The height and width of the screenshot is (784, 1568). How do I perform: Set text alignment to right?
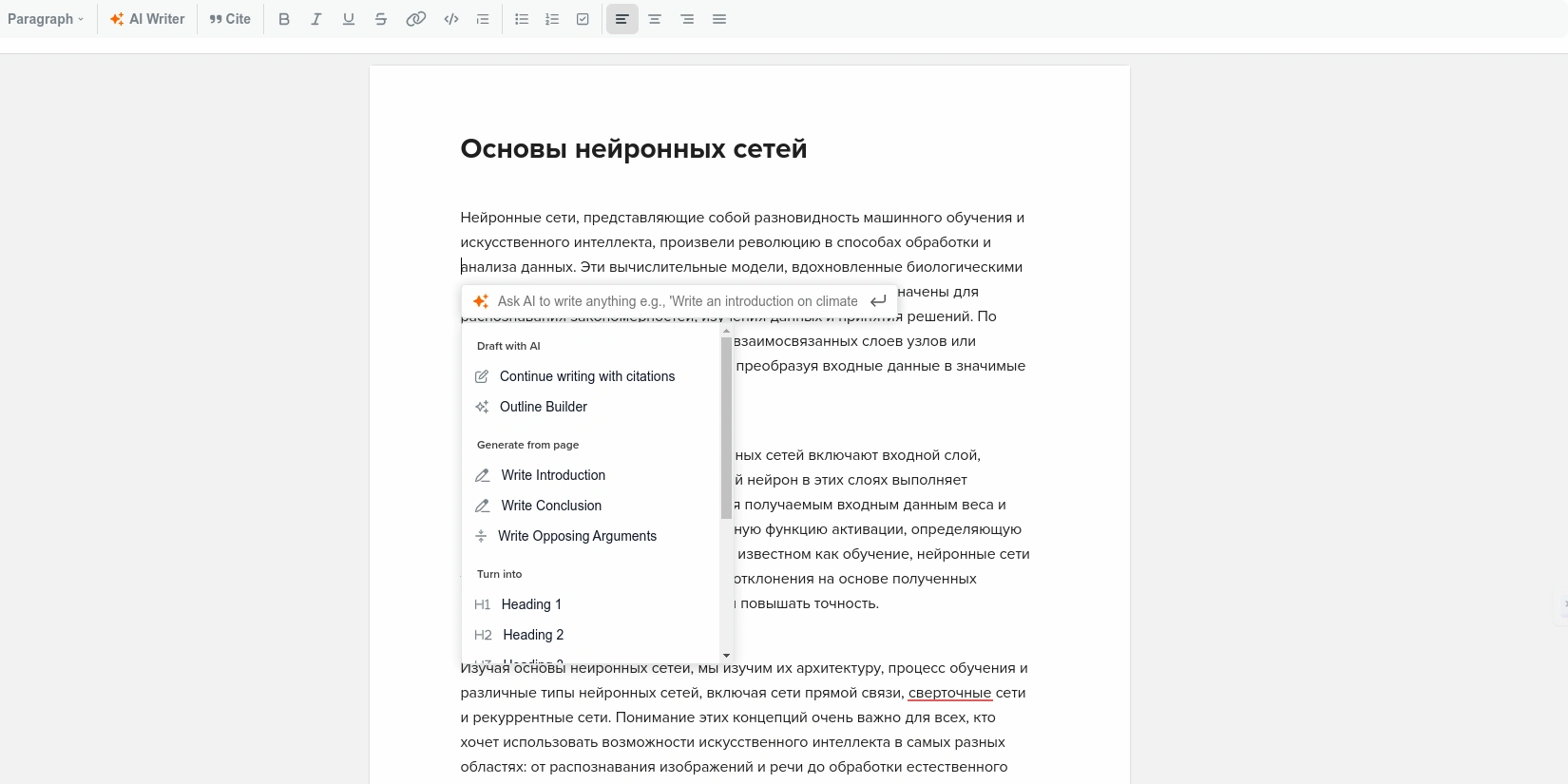coord(687,19)
